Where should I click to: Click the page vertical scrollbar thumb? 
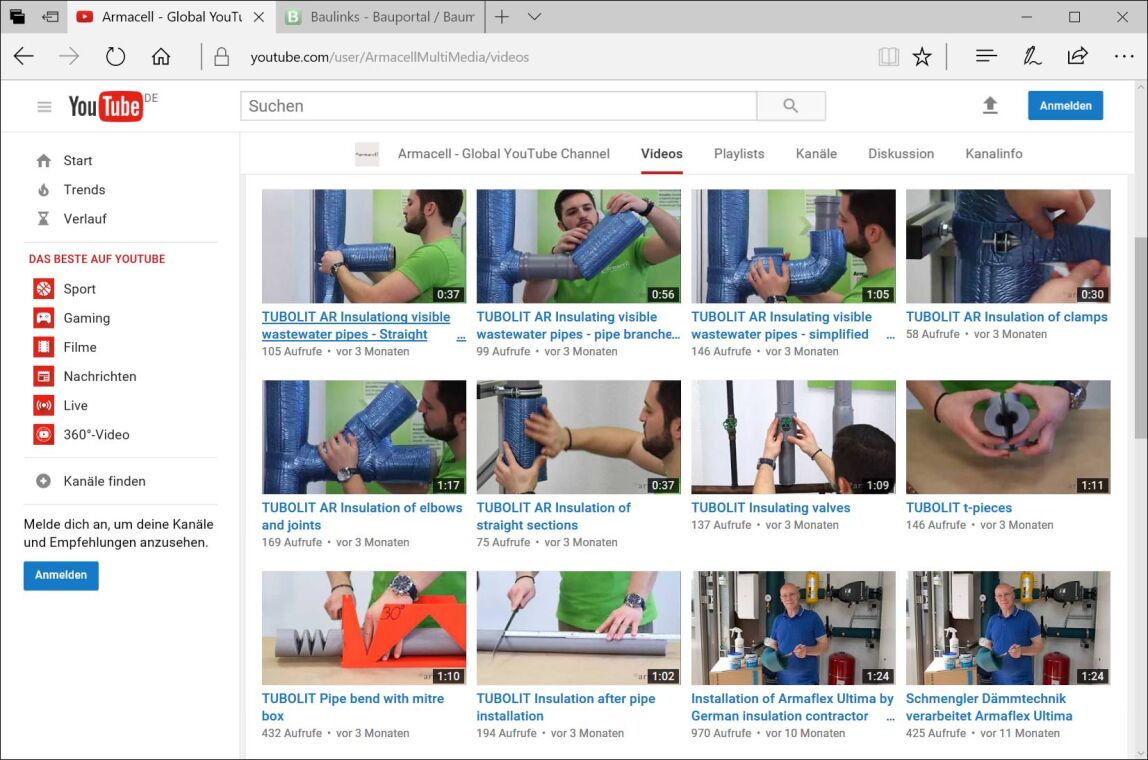(1140, 337)
